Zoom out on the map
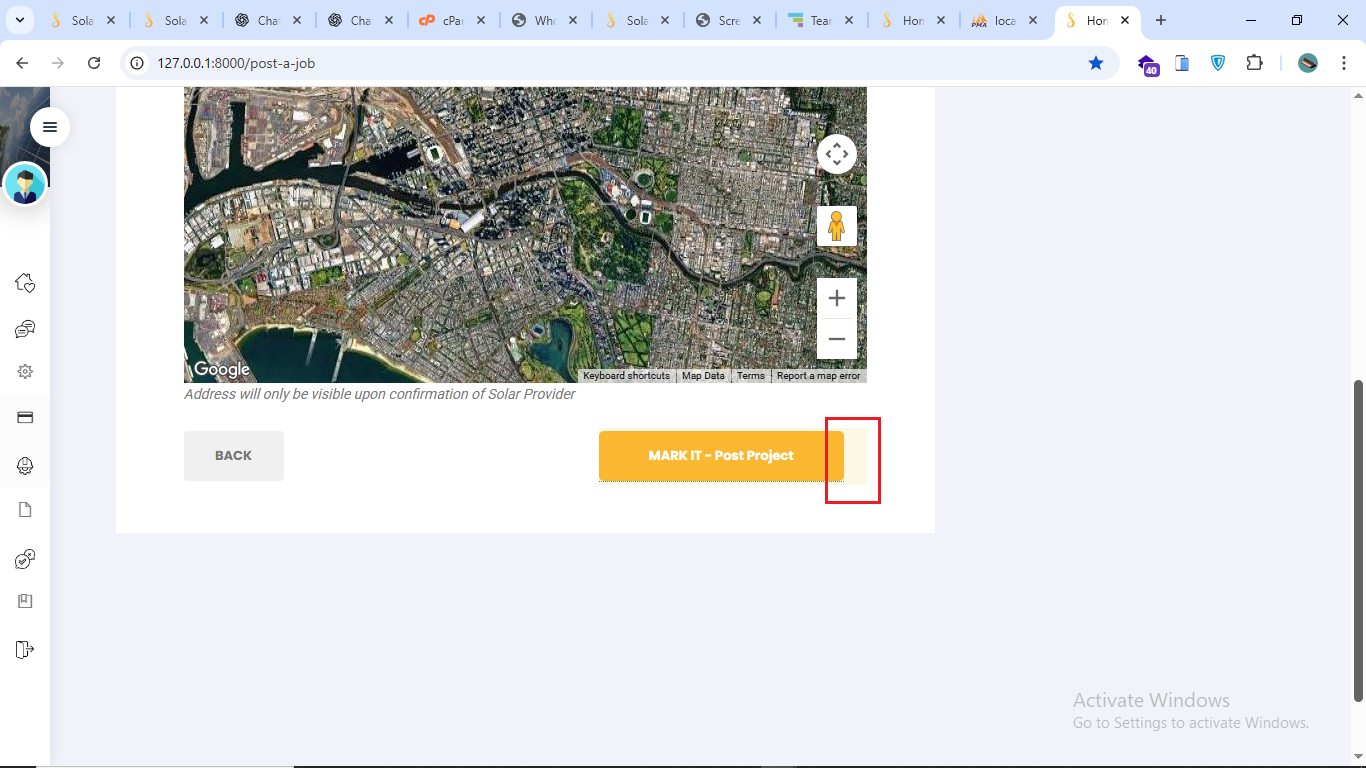 pyautogui.click(x=837, y=339)
